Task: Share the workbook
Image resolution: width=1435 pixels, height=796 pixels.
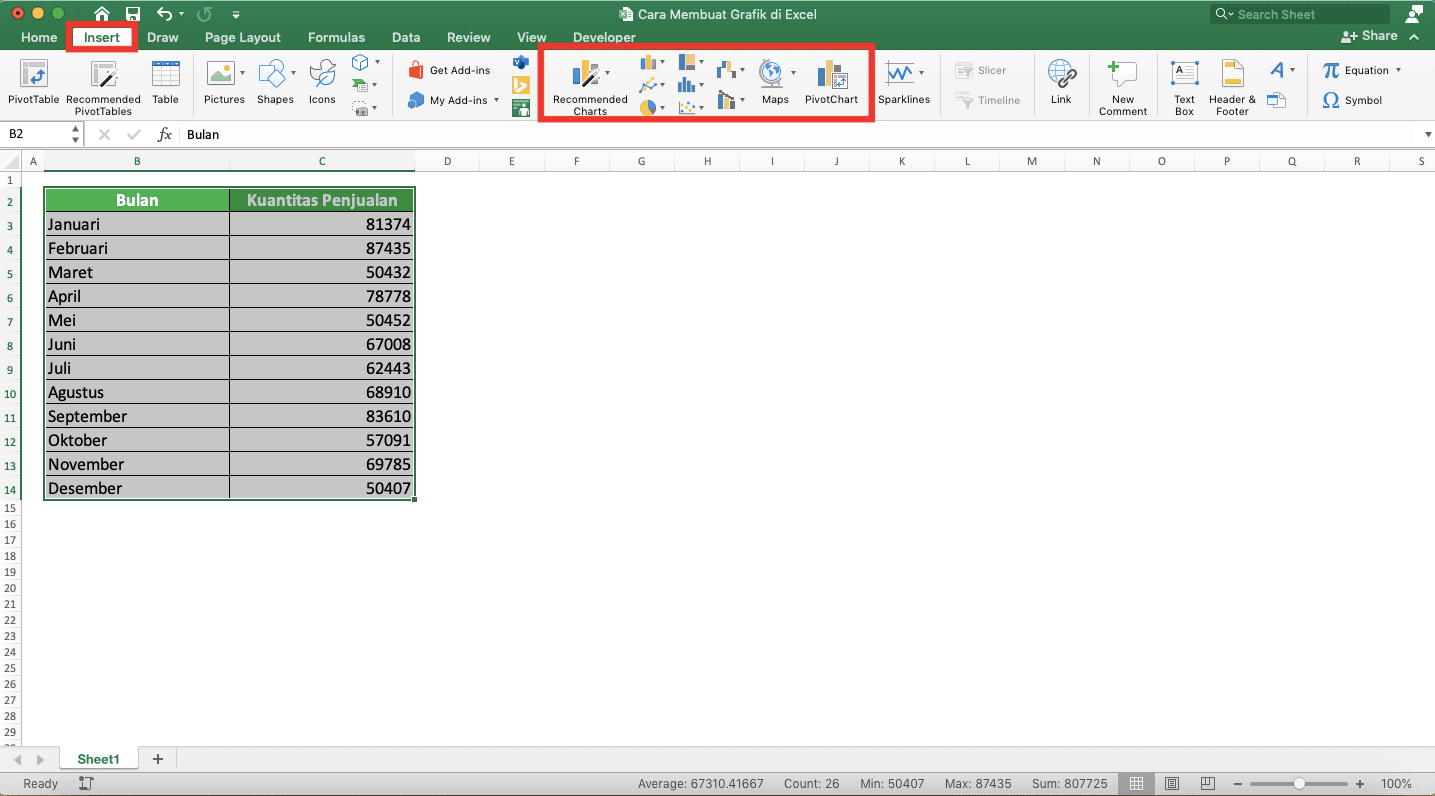Action: coord(1370,35)
